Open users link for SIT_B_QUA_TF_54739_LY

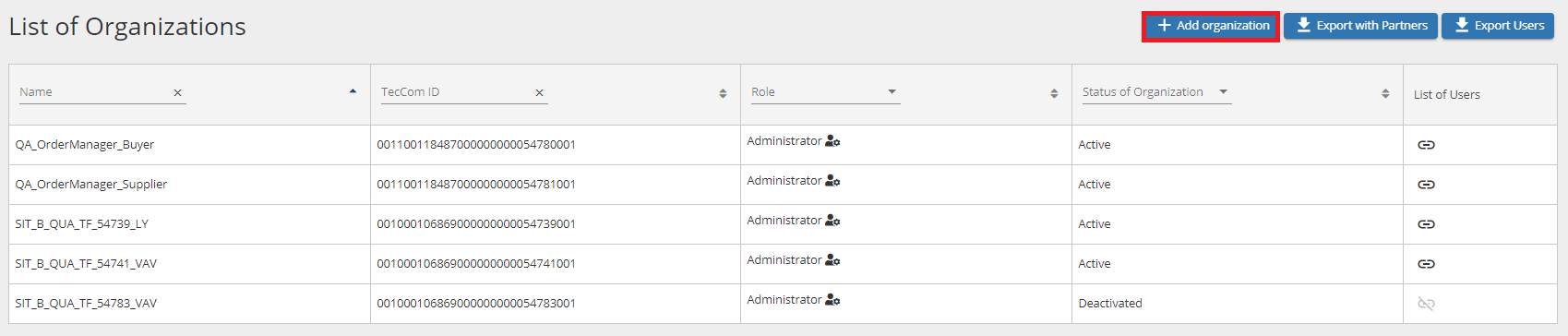tap(1426, 224)
